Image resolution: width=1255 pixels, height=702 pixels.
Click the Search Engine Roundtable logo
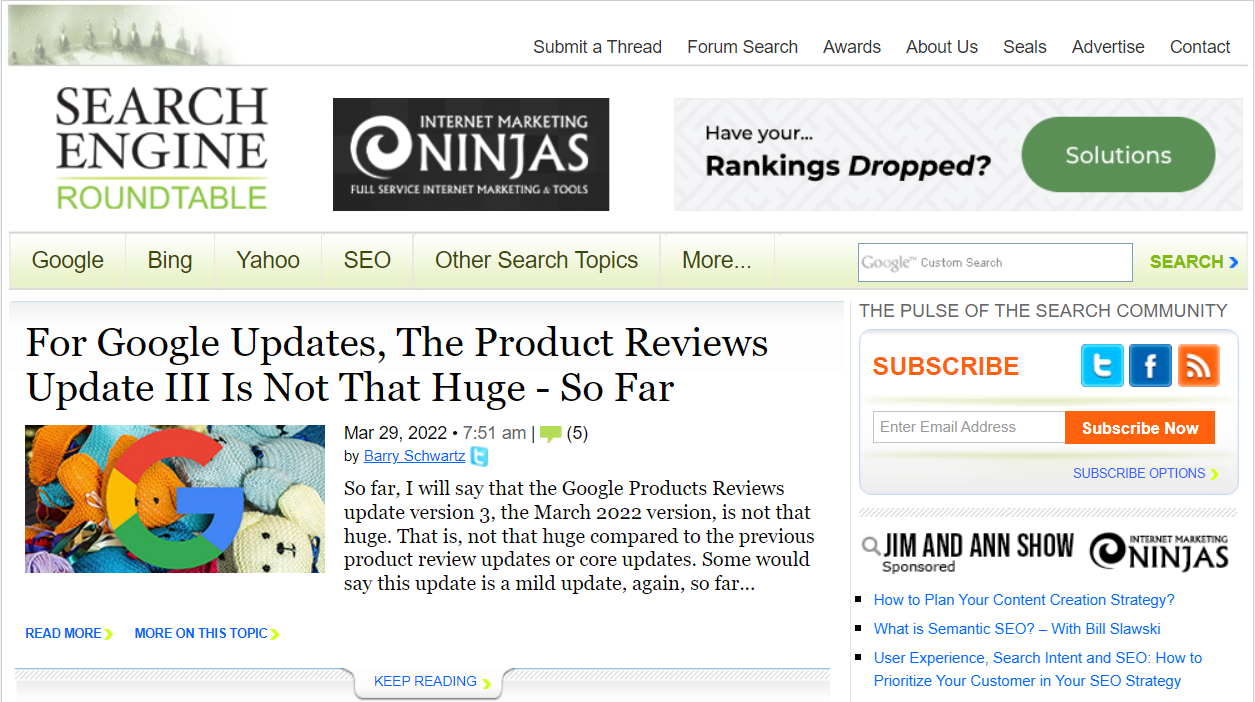point(161,149)
